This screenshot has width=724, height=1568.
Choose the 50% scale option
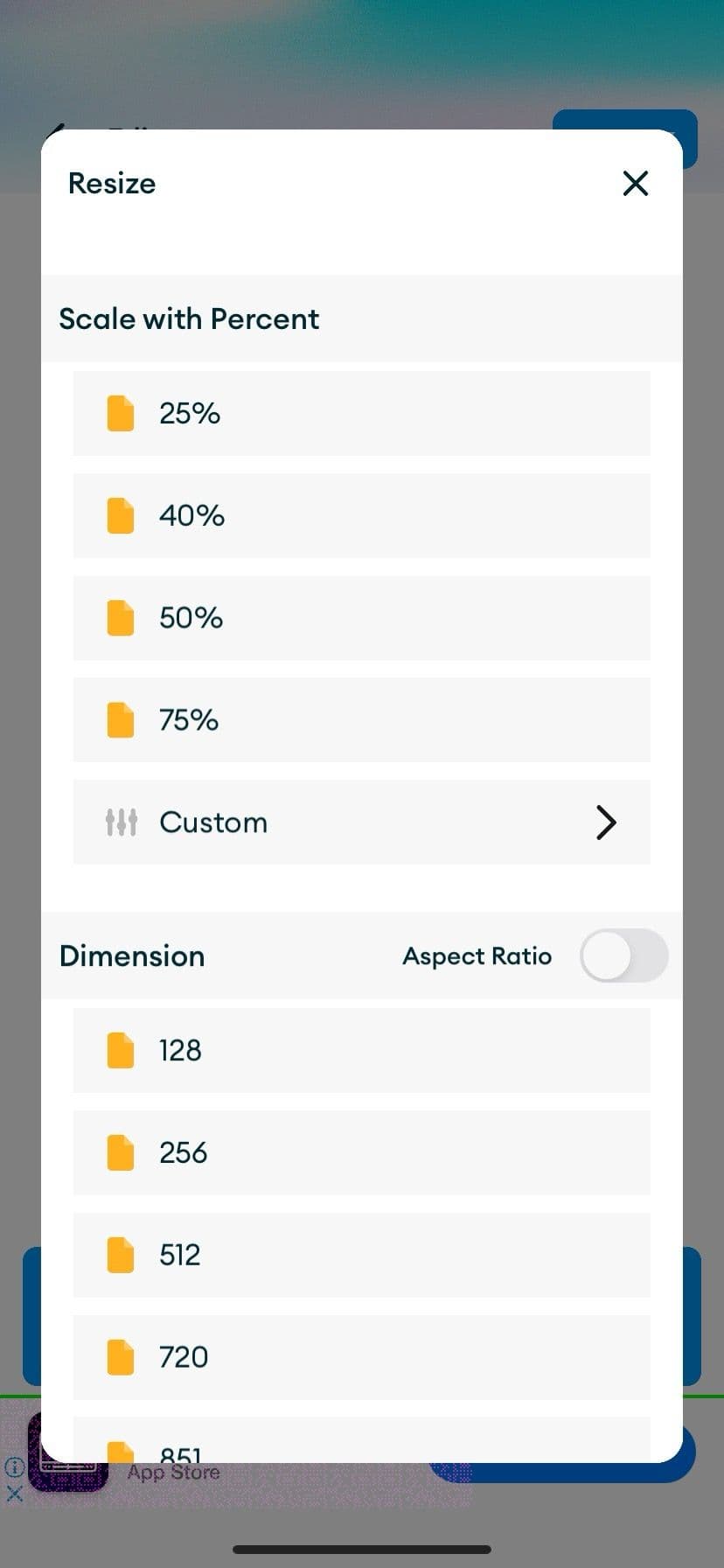361,619
